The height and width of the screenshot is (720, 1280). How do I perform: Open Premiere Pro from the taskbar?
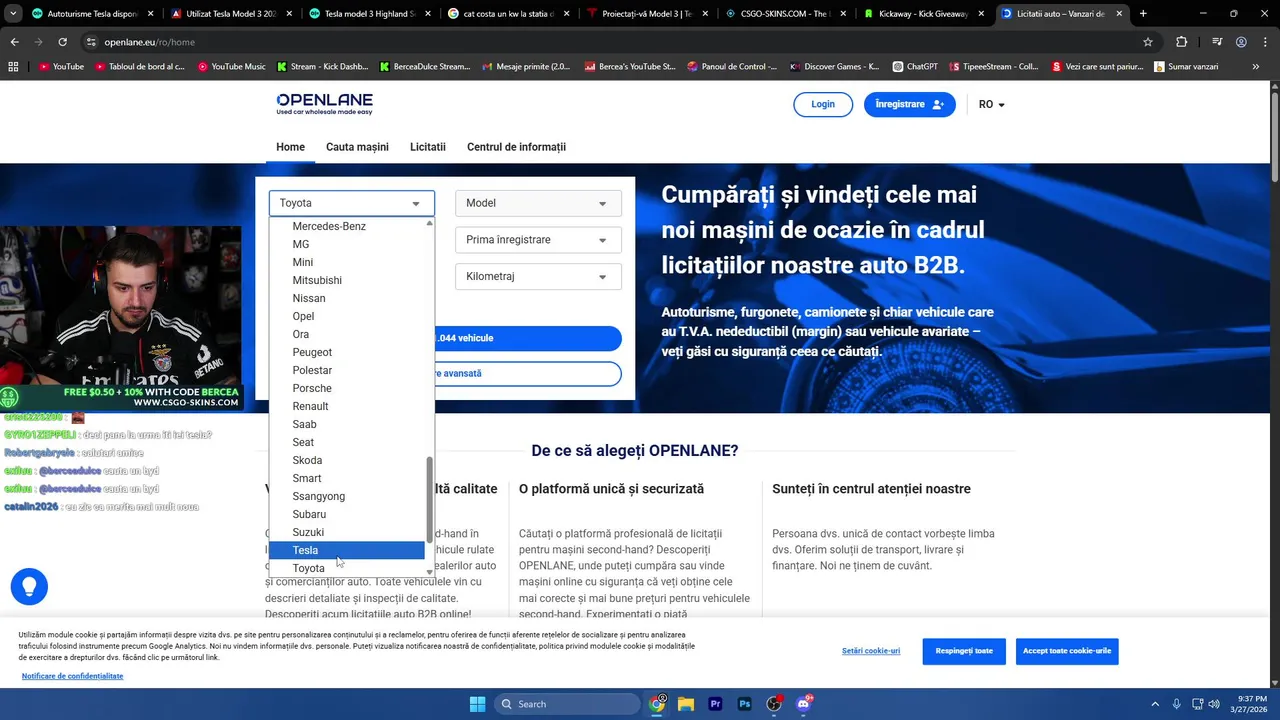click(x=715, y=704)
